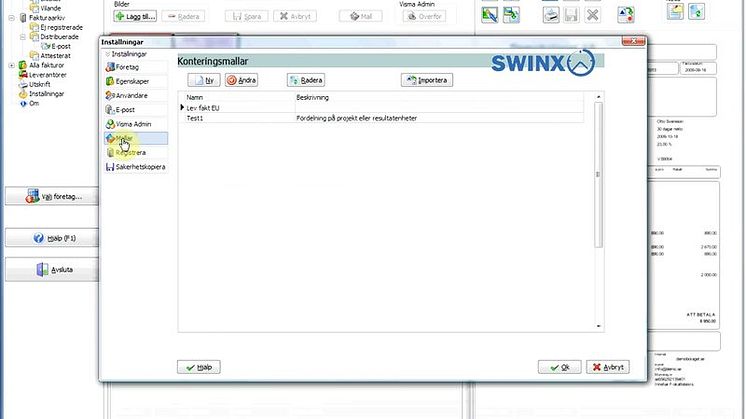Image resolution: width=746 pixels, height=419 pixels.
Task: Select the Lev fakt EU template row
Action: 381,108
